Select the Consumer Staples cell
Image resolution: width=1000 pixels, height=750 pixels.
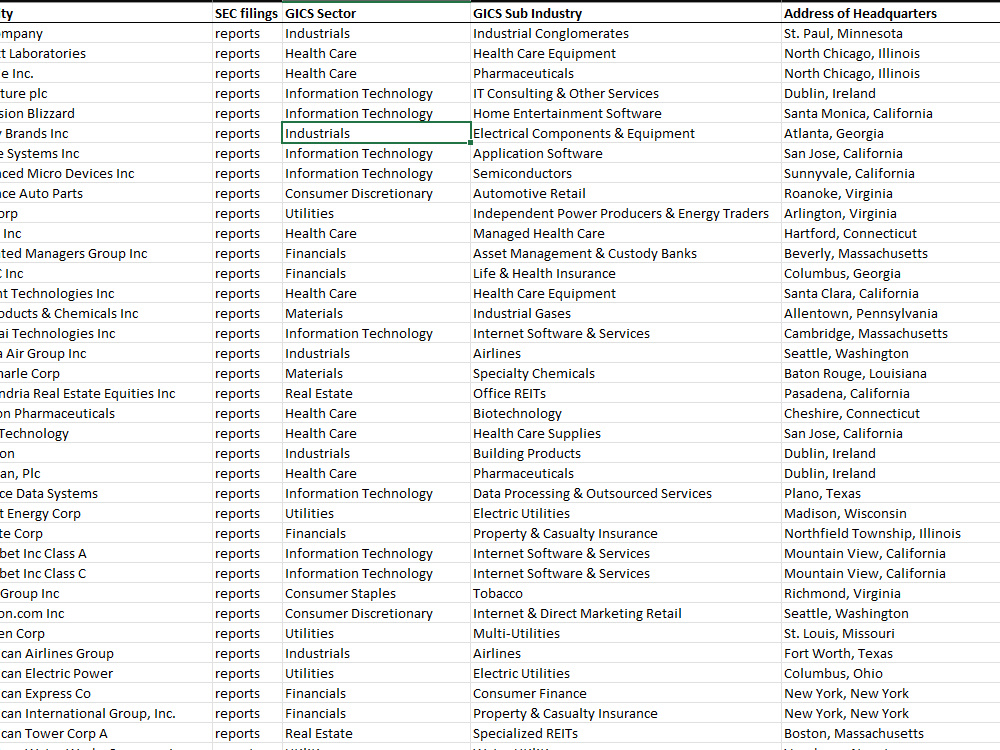(x=376, y=593)
